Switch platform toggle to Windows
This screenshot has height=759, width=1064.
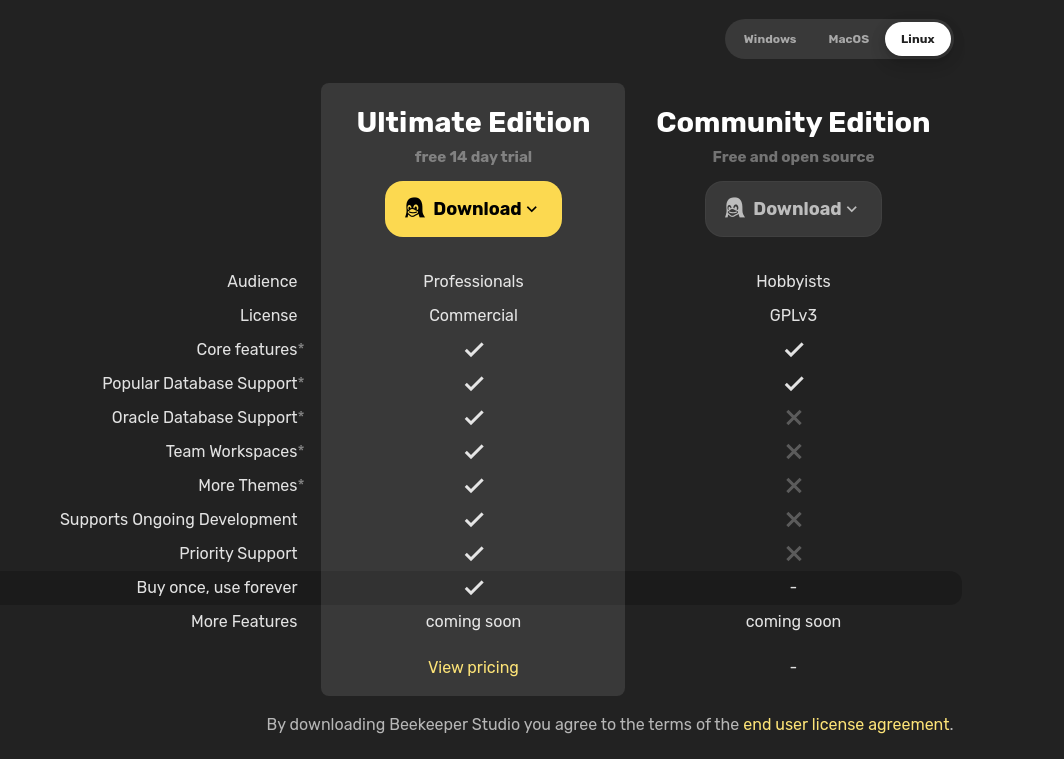[770, 39]
